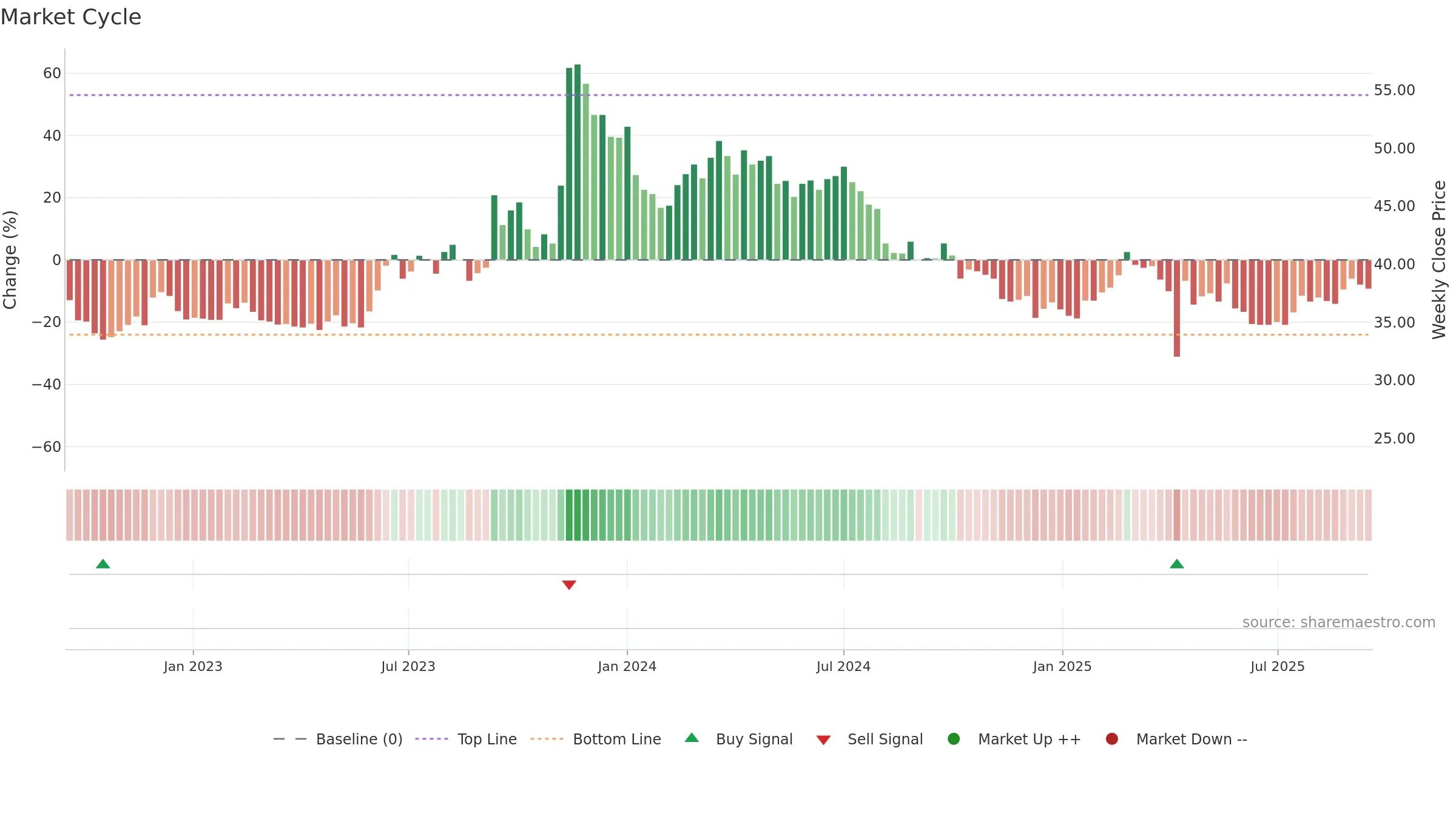Click the tallest dark green bar above 60
The width and height of the screenshot is (1456, 819).
(x=578, y=162)
